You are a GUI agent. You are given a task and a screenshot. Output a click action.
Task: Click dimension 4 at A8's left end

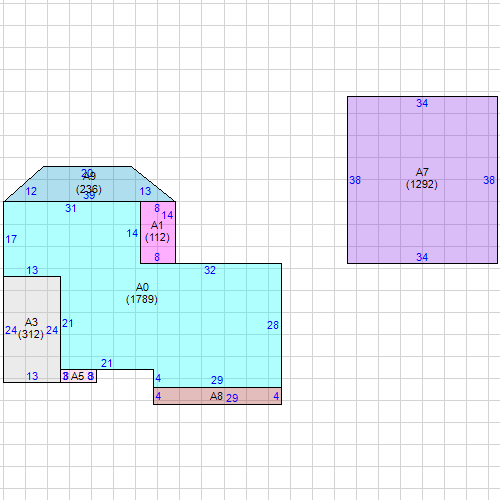158,396
